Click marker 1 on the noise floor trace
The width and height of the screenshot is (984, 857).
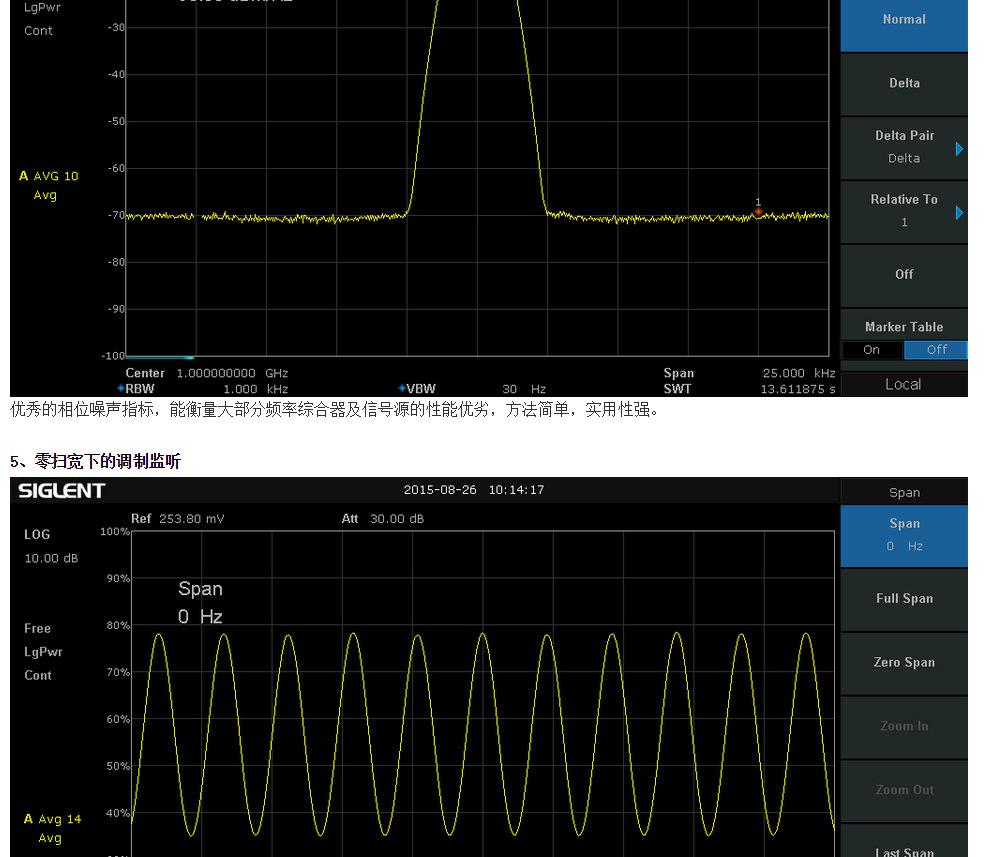tap(758, 211)
